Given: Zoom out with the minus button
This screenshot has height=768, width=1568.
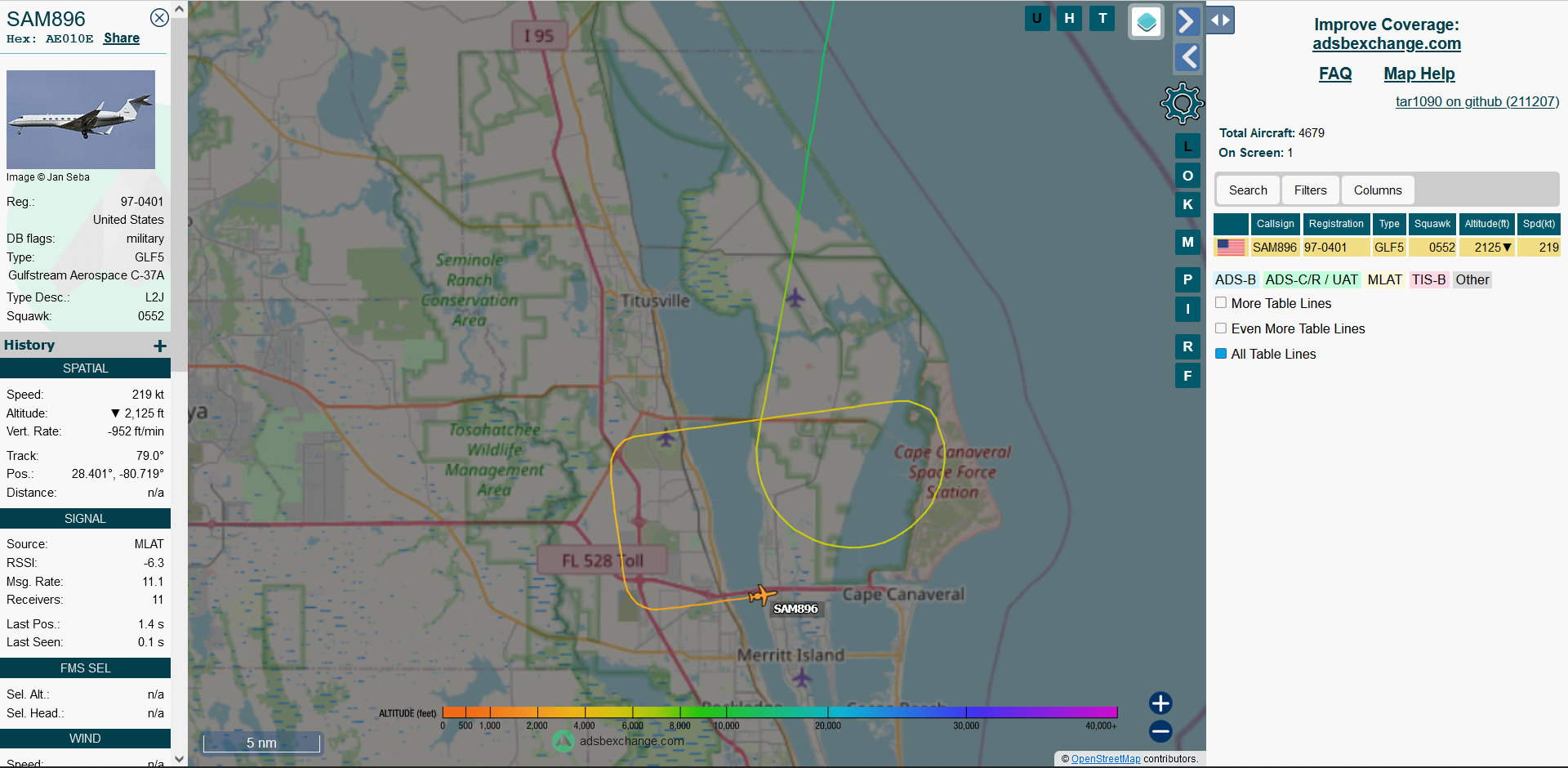Looking at the screenshot, I should [1160, 731].
